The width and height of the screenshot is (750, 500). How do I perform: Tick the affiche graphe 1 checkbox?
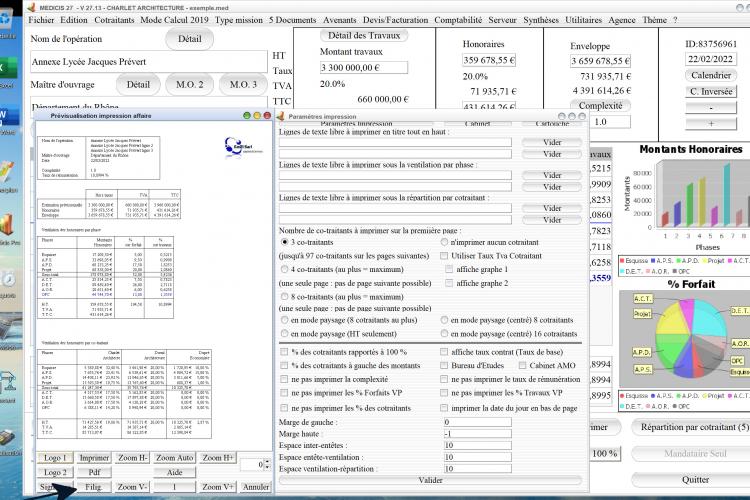449,269
